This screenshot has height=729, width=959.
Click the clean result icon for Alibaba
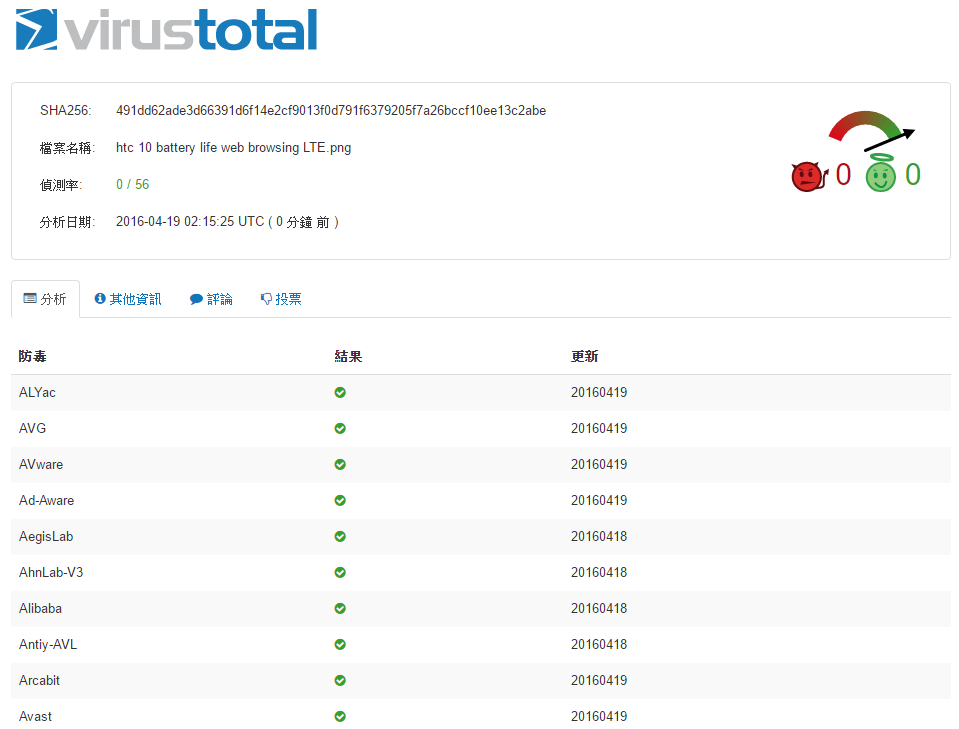click(340, 609)
